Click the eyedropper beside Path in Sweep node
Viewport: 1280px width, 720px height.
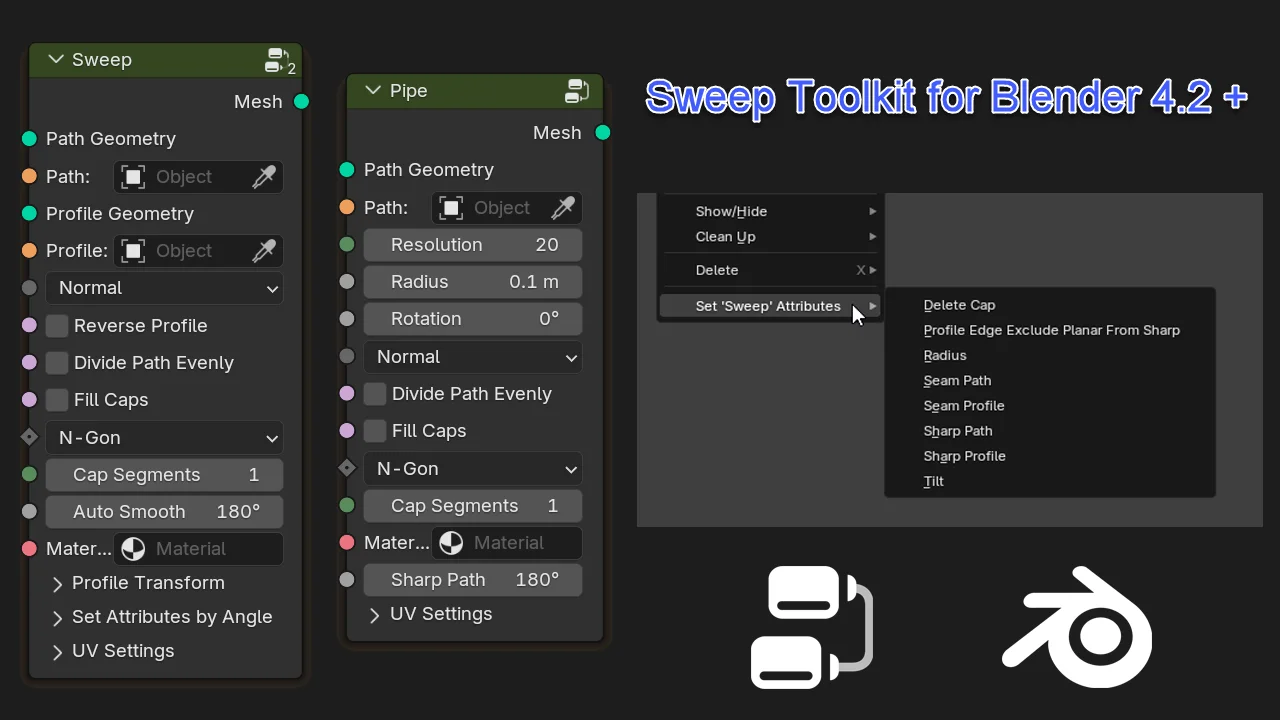point(264,177)
